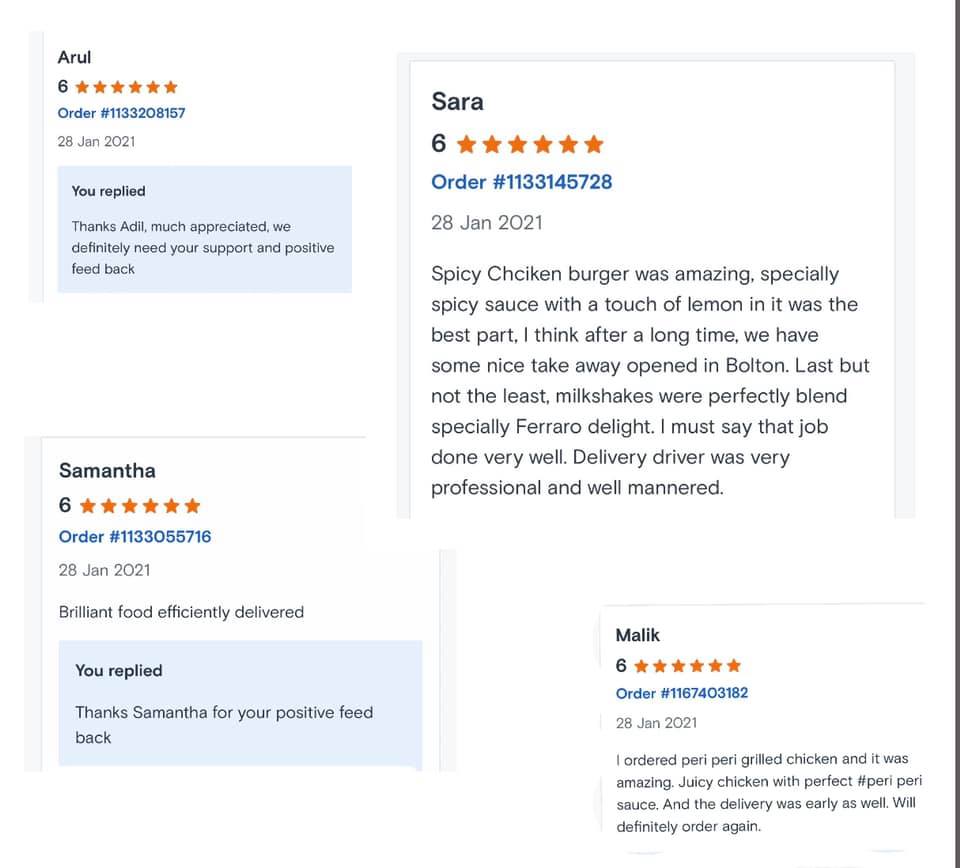This screenshot has height=868, width=960.
Task: Click the reviewer name Samantha
Action: pos(107,471)
